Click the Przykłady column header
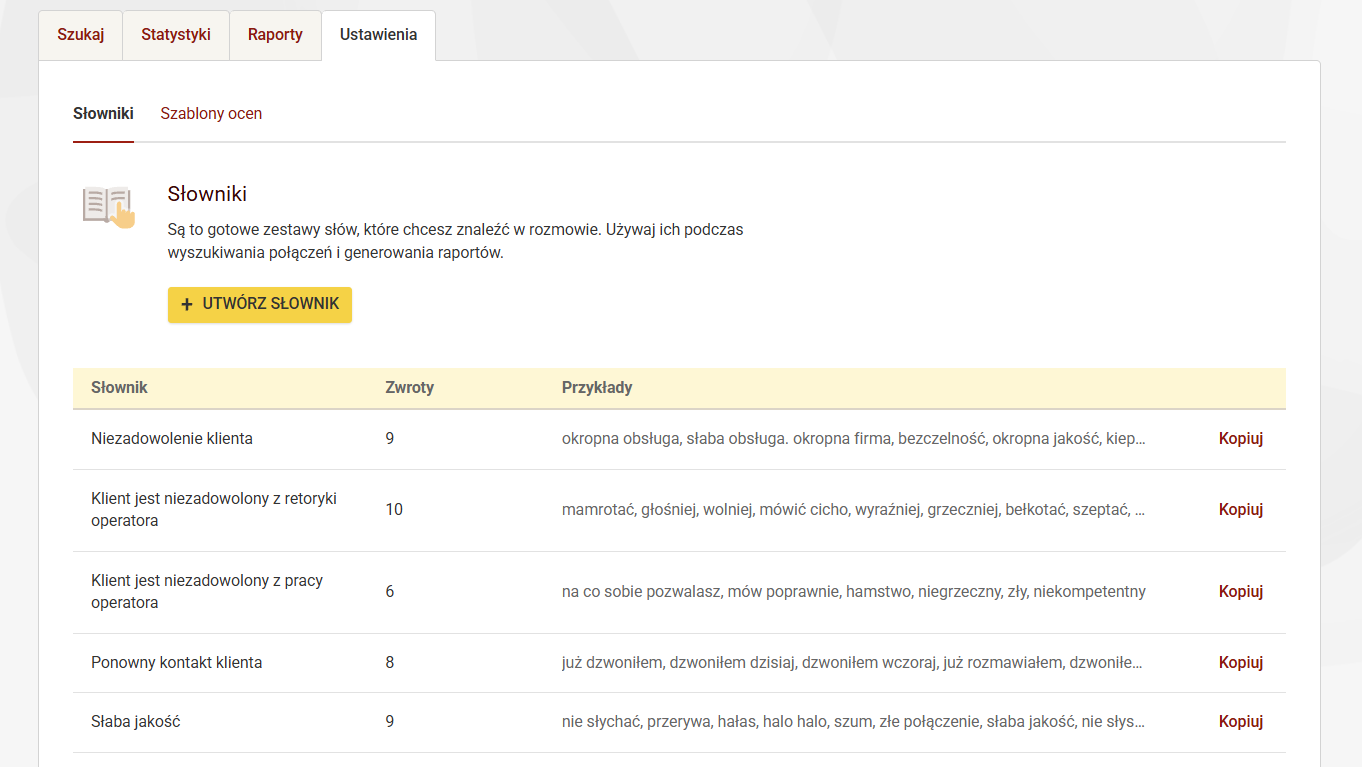Screen dimensions: 1362x767 click(597, 388)
